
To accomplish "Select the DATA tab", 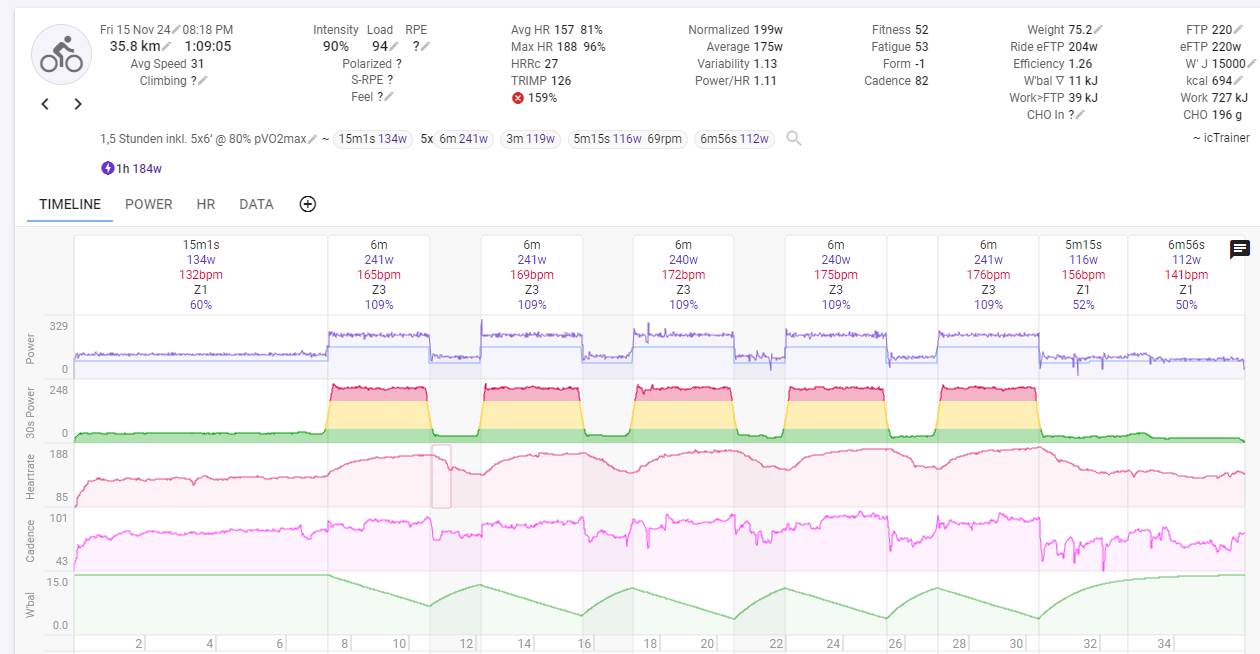I will pos(256,204).
